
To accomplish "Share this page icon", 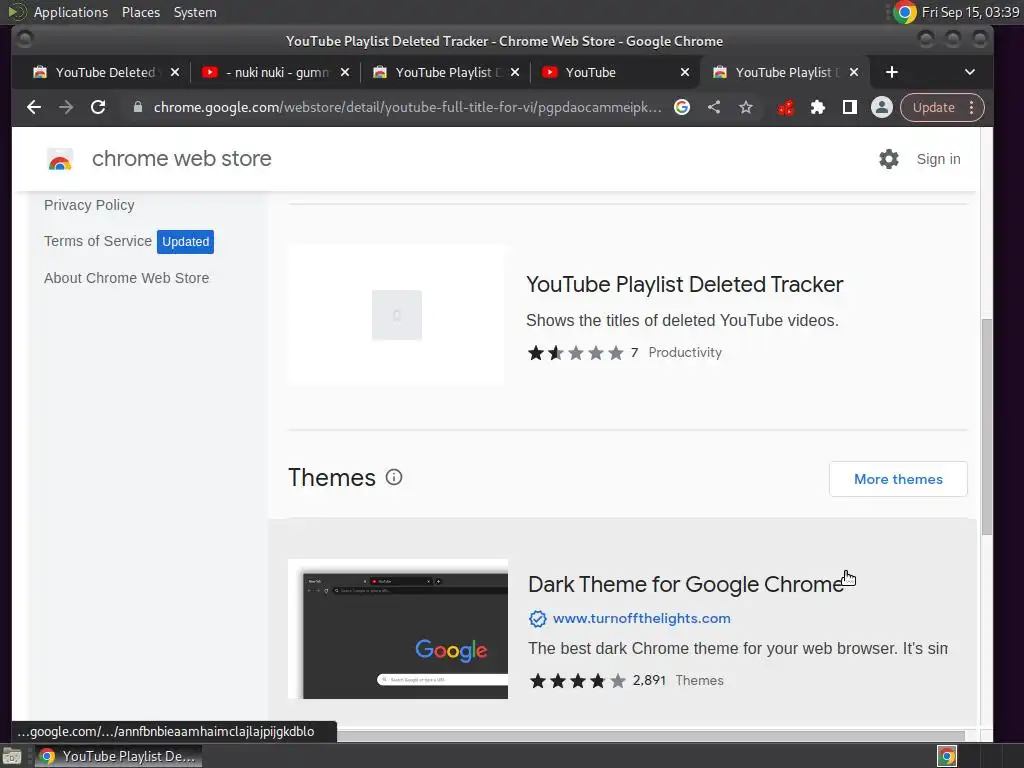I will tap(714, 107).
